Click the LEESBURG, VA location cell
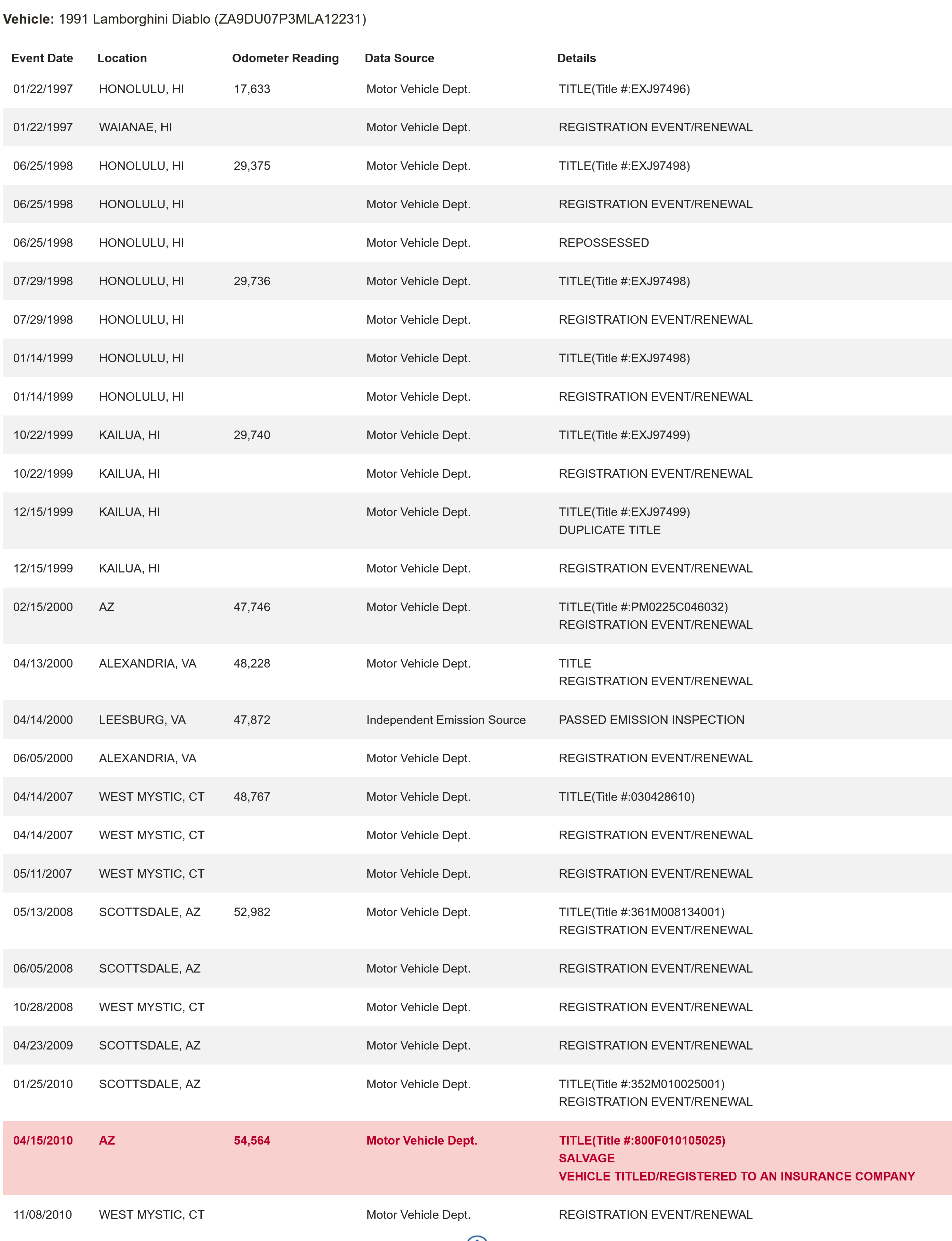 (x=142, y=719)
